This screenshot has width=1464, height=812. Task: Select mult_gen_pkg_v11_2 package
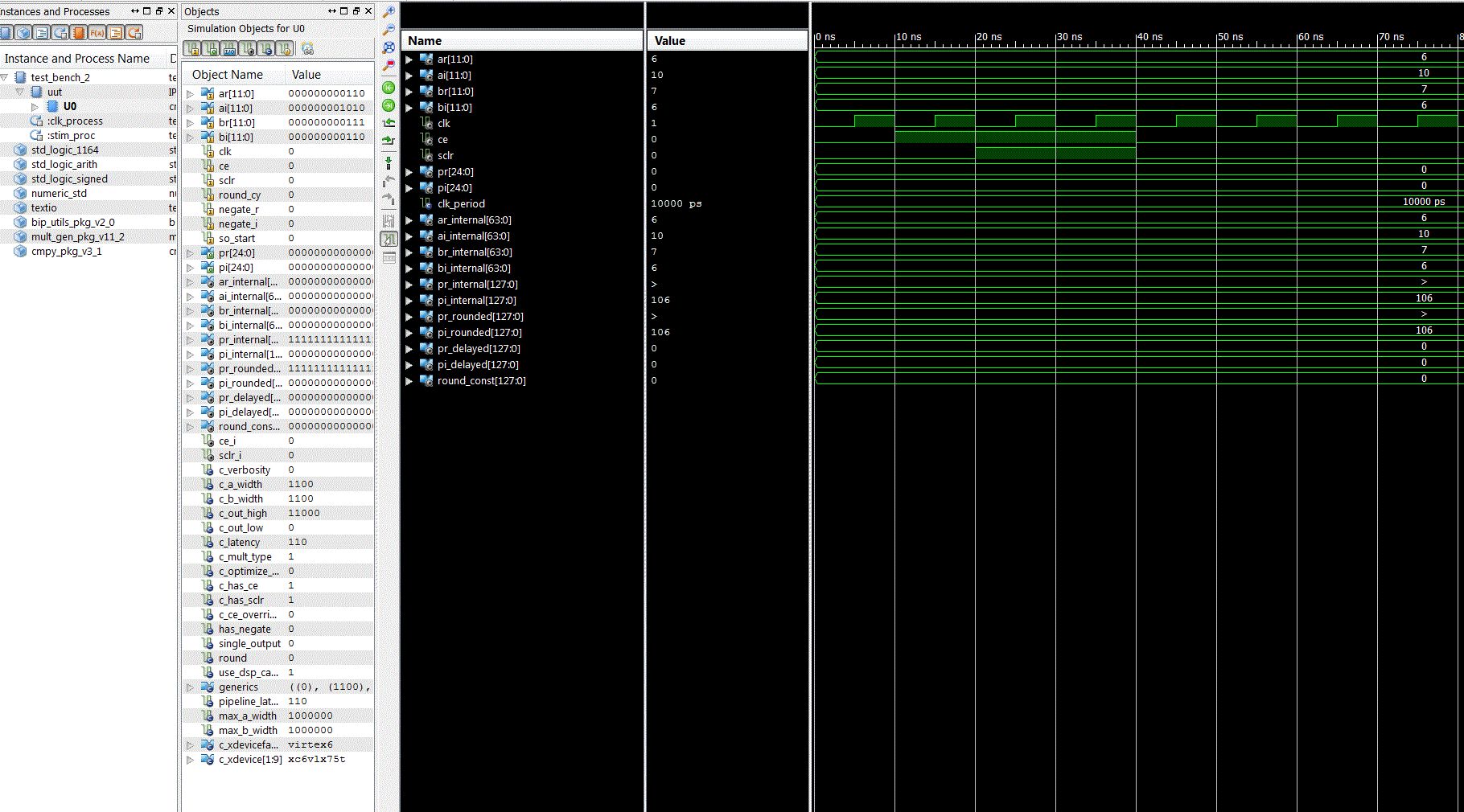[77, 237]
